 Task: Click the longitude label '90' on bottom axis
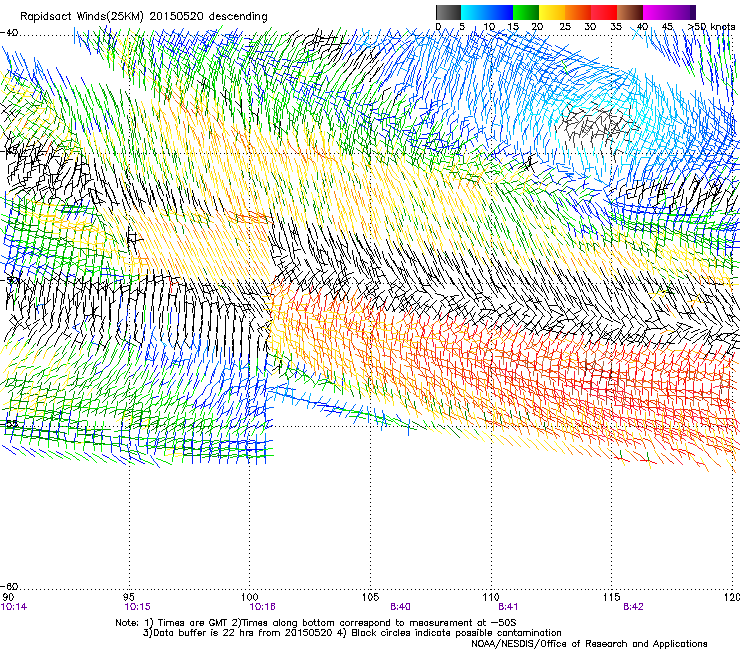tap(8, 597)
